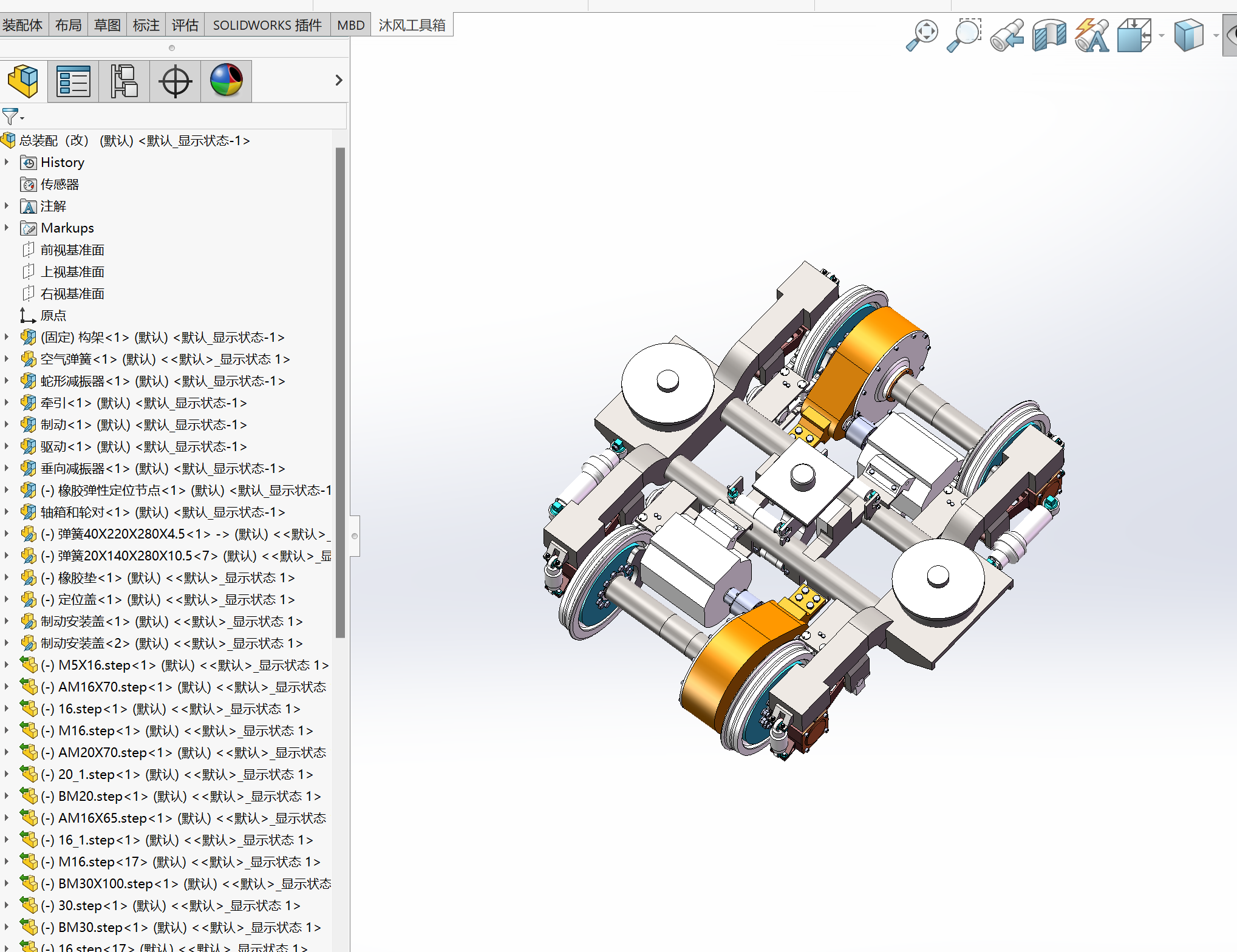Open the DimXpertManager crosshair tab
Image resolution: width=1237 pixels, height=952 pixels.
click(x=175, y=81)
